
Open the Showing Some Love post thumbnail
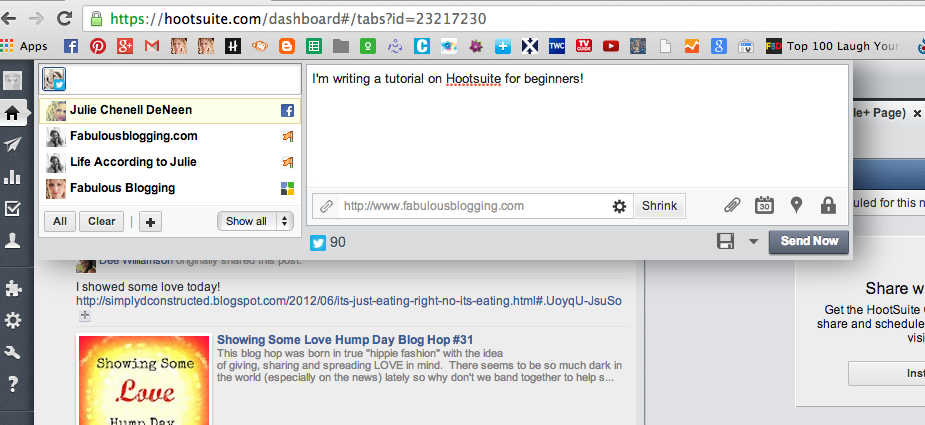144,380
